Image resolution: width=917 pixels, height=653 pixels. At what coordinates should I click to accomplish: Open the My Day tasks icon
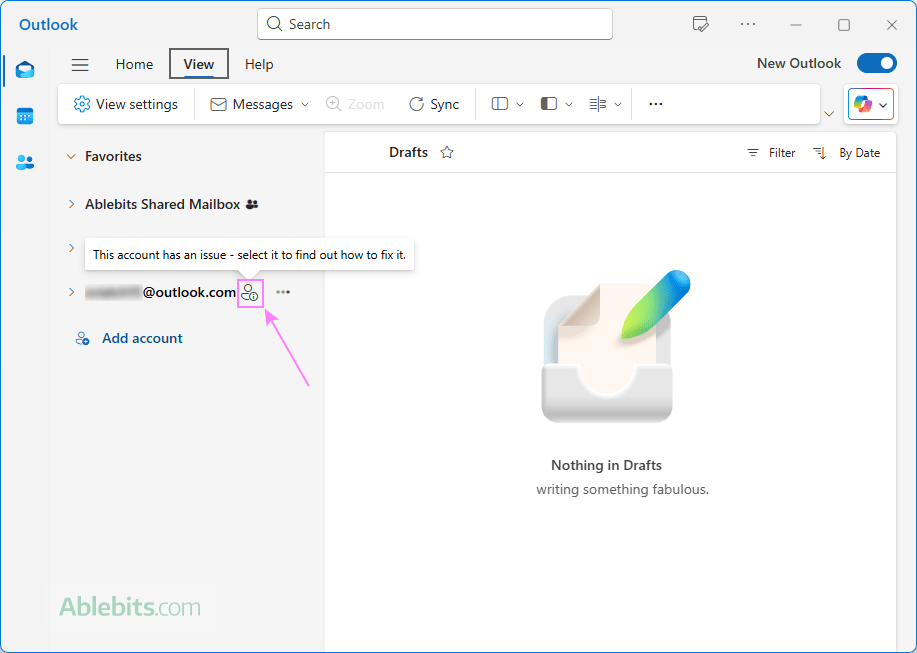click(x=700, y=25)
